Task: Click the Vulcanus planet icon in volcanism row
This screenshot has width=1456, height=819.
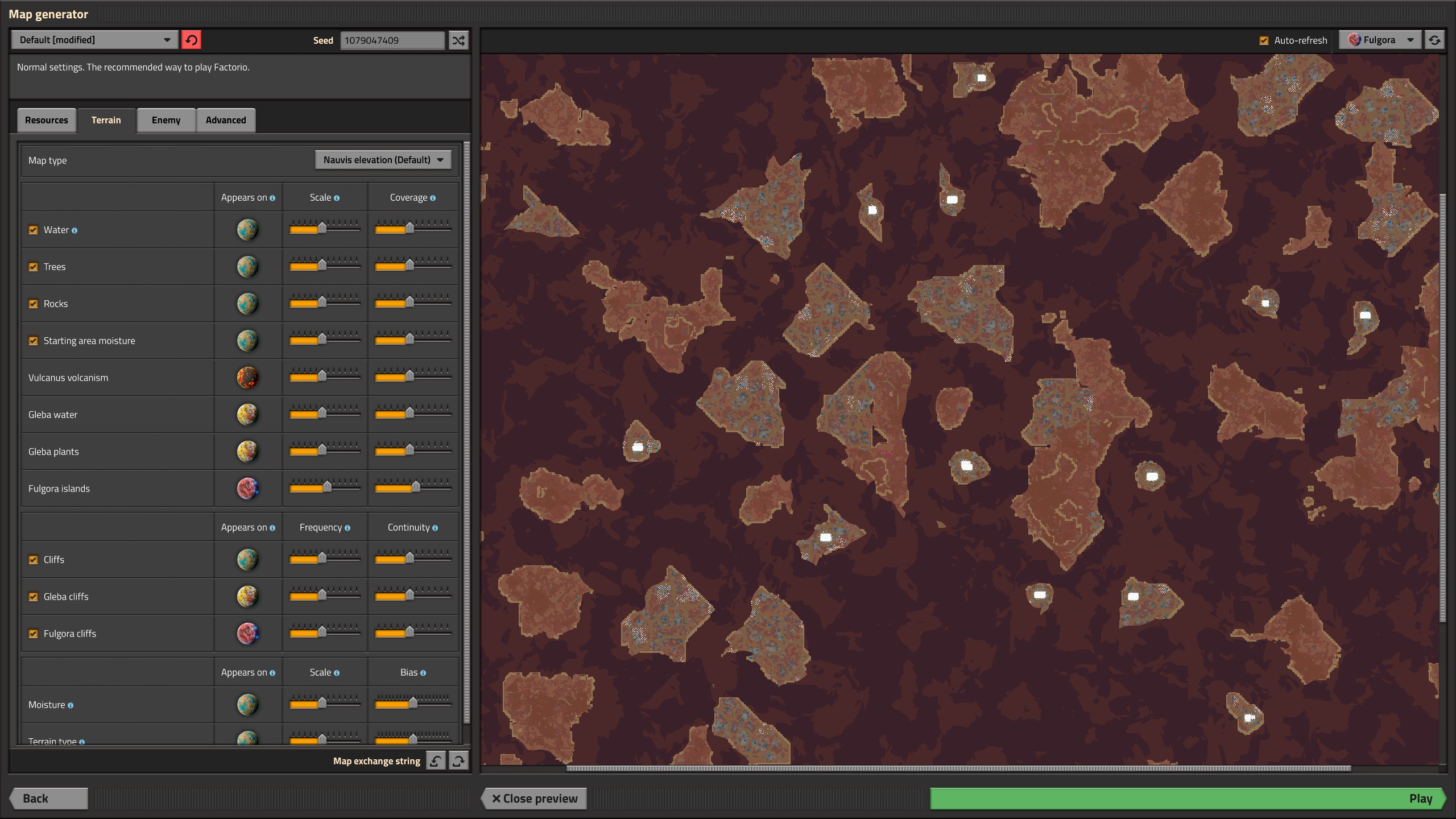Action: pos(247,378)
